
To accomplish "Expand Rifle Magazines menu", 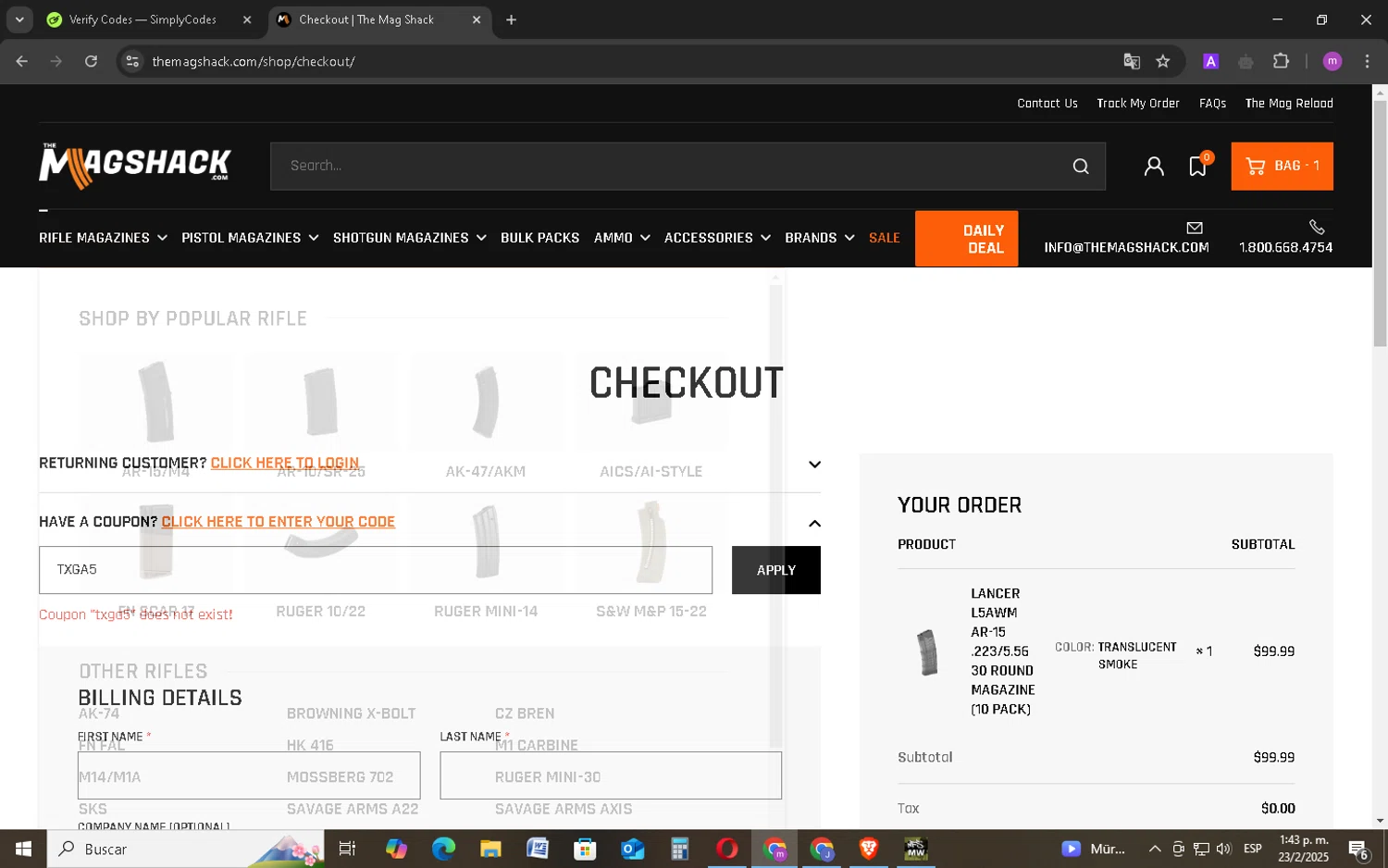I will [103, 238].
